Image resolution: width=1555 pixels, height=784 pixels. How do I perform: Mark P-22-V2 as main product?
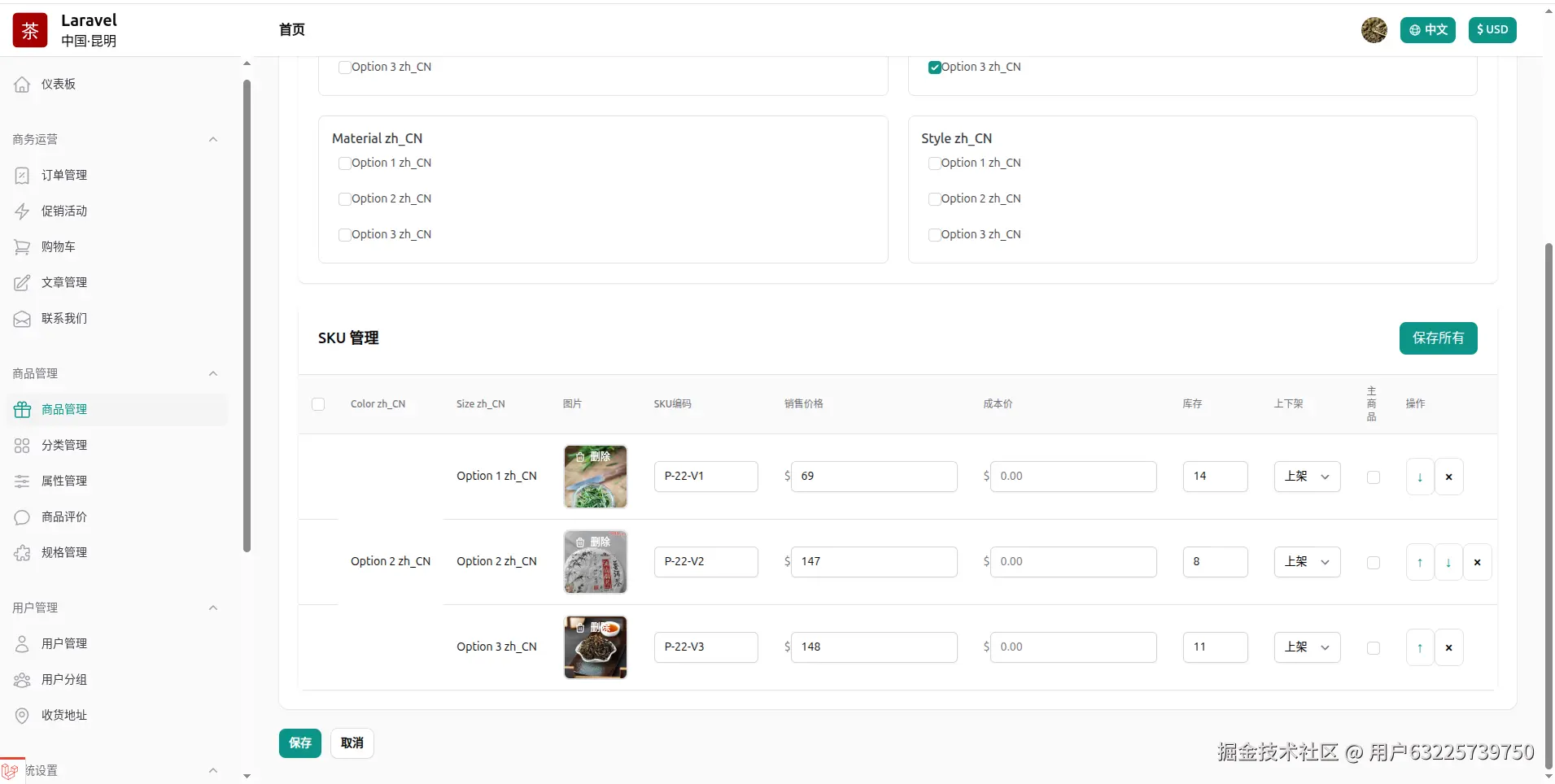tap(1374, 563)
